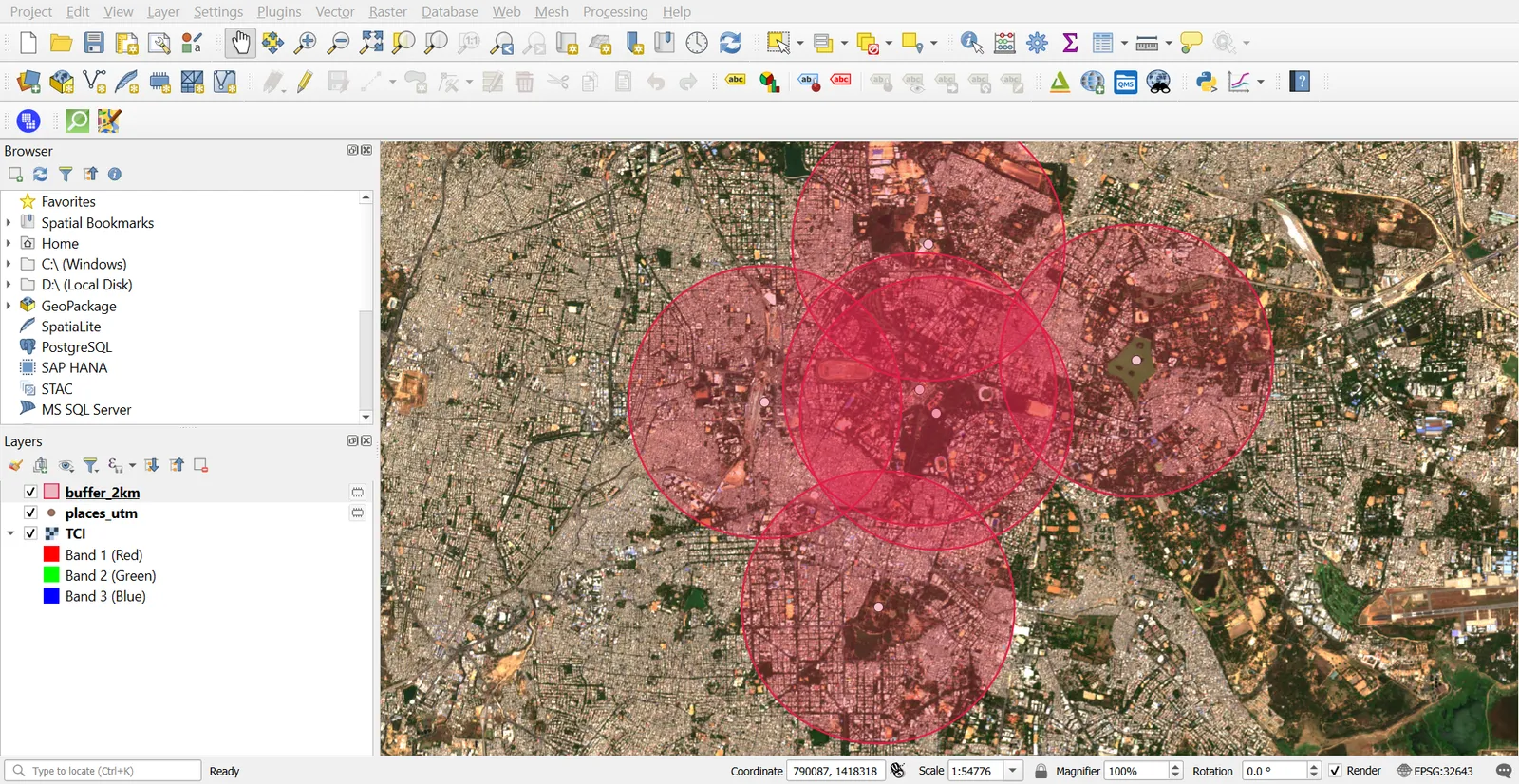Increase Magnifier value with up arrow

click(1176, 767)
